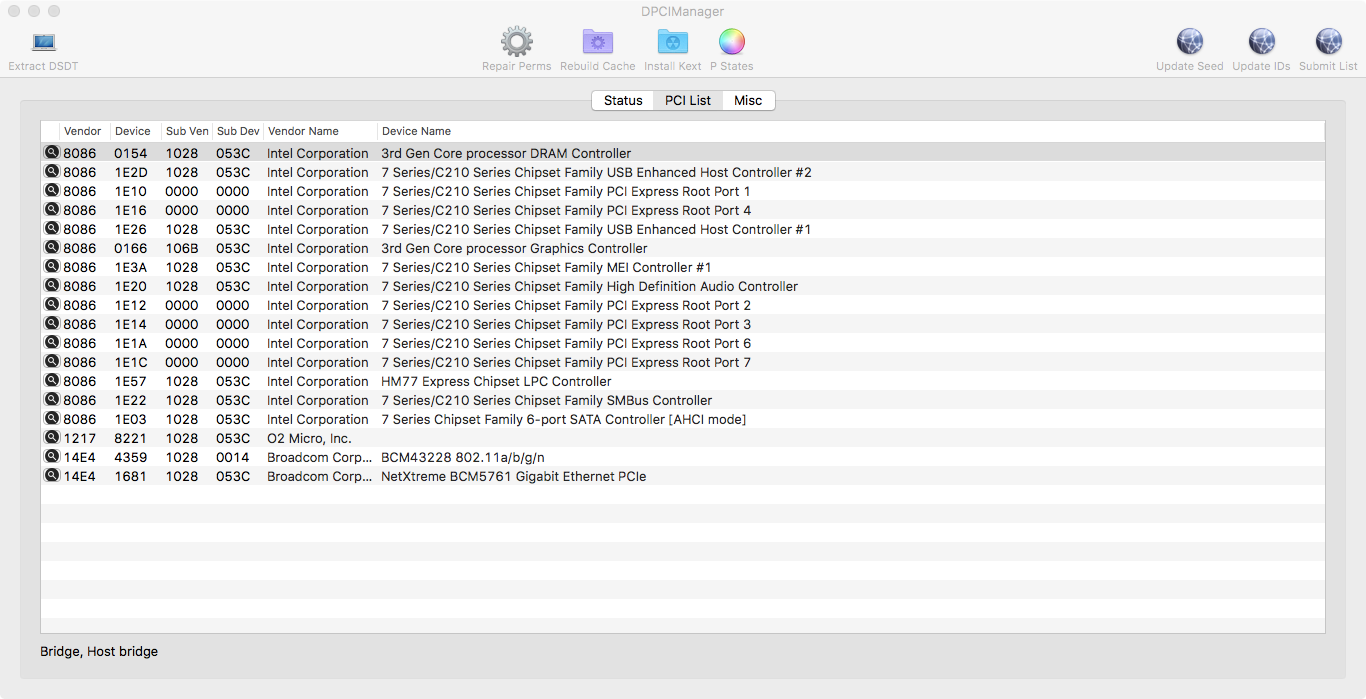The height and width of the screenshot is (699, 1366).
Task: Click the magnifier icon for the BCM43228 wireless row
Action: (52, 456)
